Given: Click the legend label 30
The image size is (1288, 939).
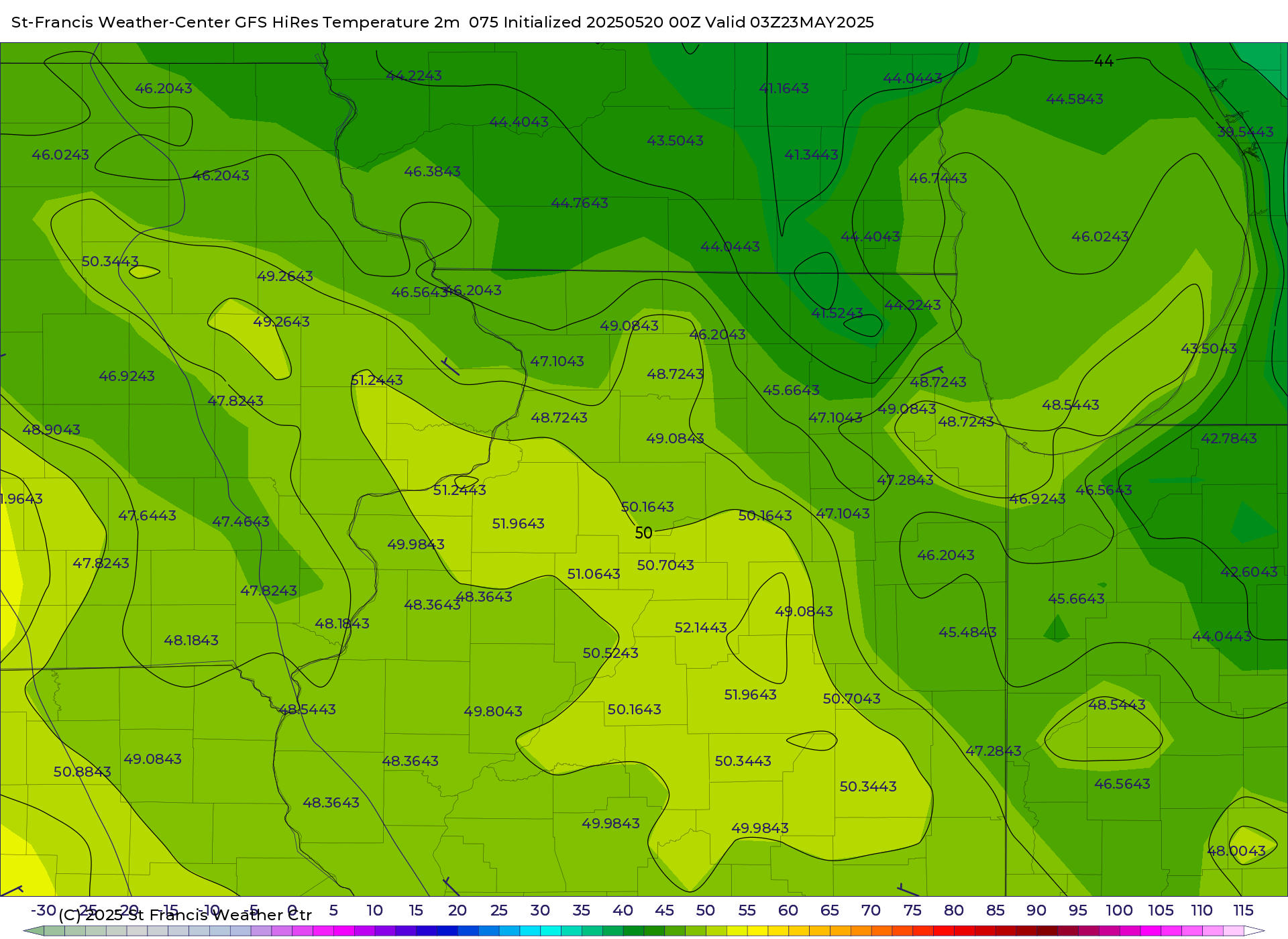Looking at the screenshot, I should [x=540, y=911].
